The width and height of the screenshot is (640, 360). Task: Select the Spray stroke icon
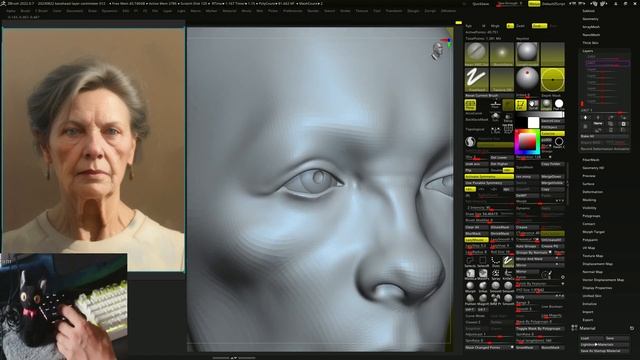[496, 273]
